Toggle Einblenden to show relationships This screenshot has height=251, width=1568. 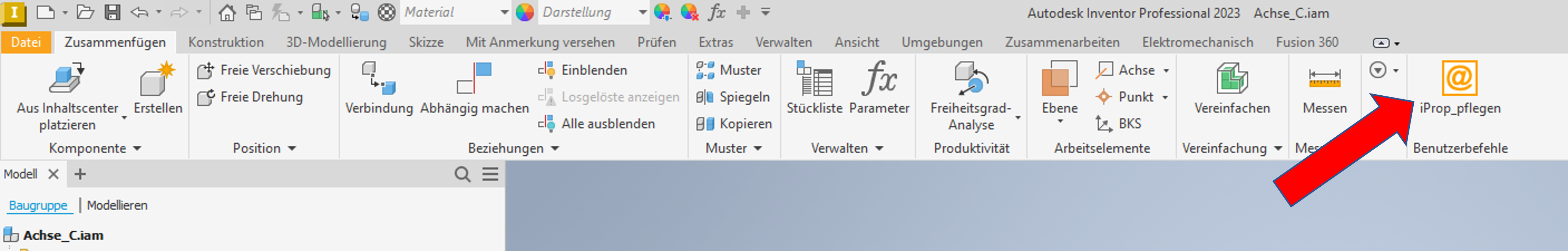(x=583, y=70)
